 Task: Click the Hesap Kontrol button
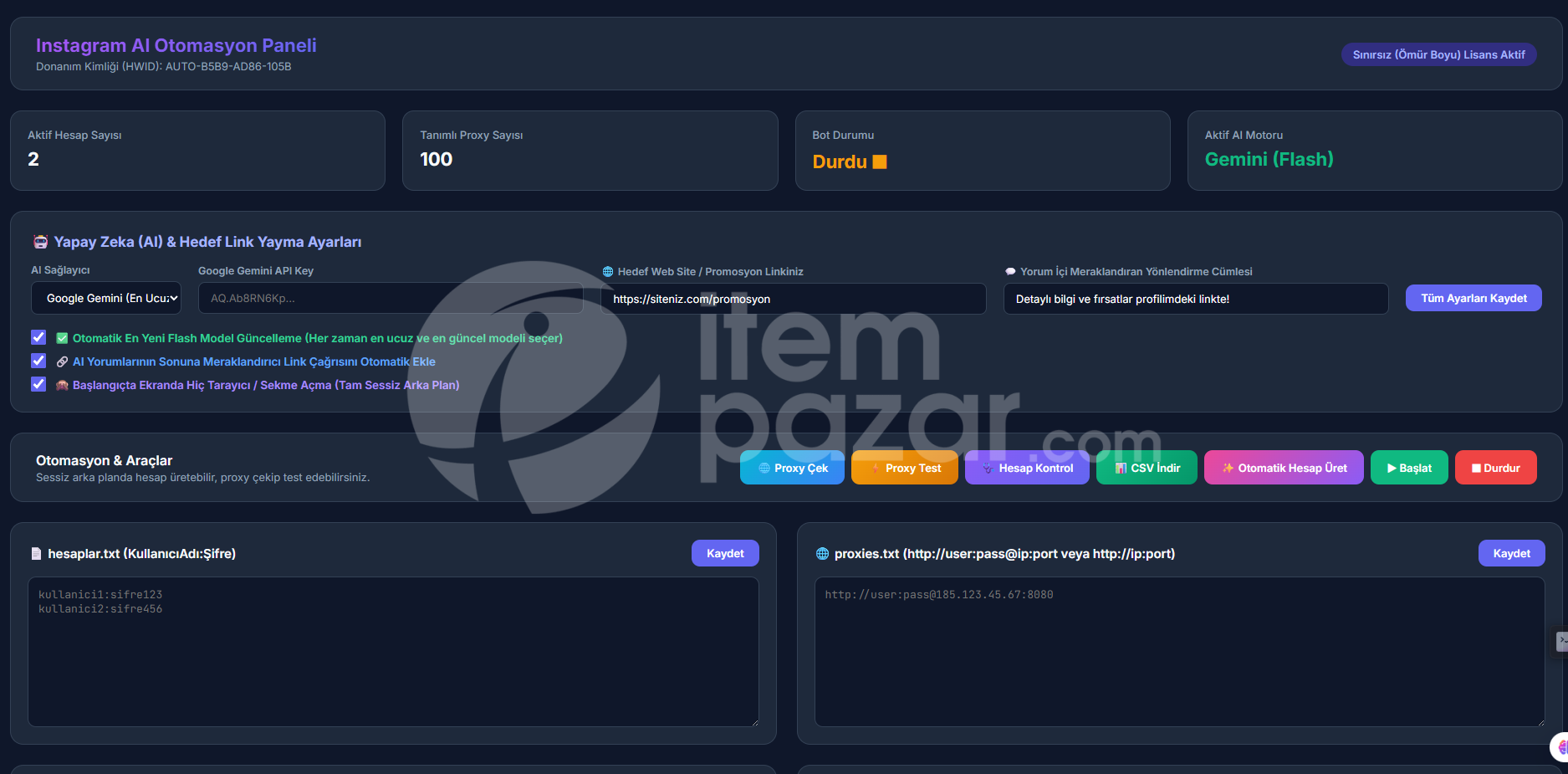pyautogui.click(x=1027, y=468)
